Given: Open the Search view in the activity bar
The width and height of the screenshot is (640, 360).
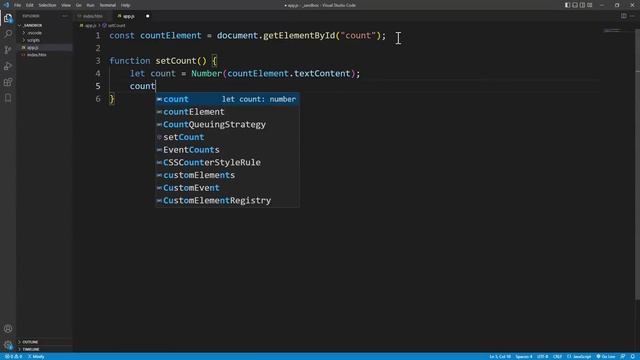Looking at the screenshot, I should [8, 34].
